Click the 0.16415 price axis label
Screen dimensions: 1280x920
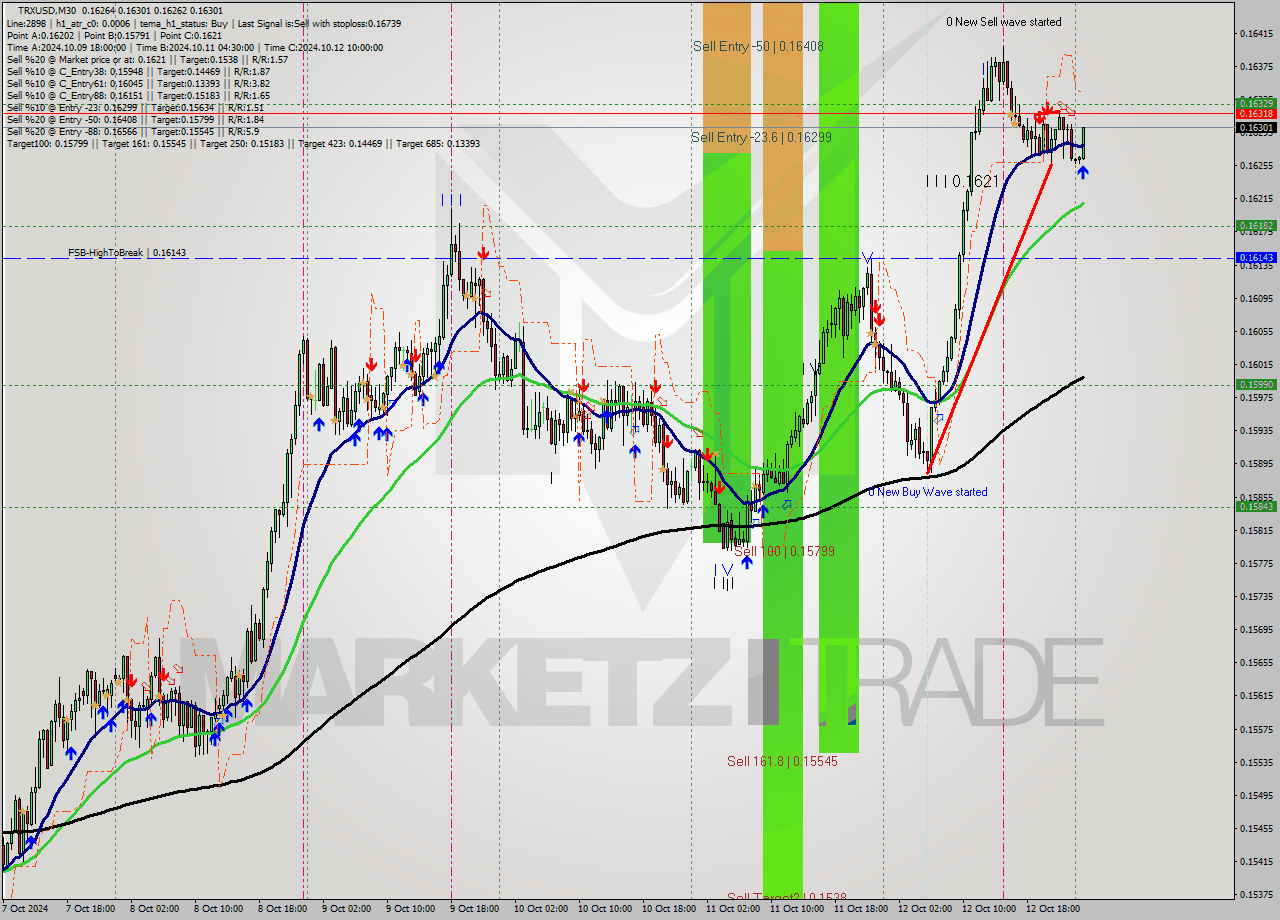(x=1257, y=33)
